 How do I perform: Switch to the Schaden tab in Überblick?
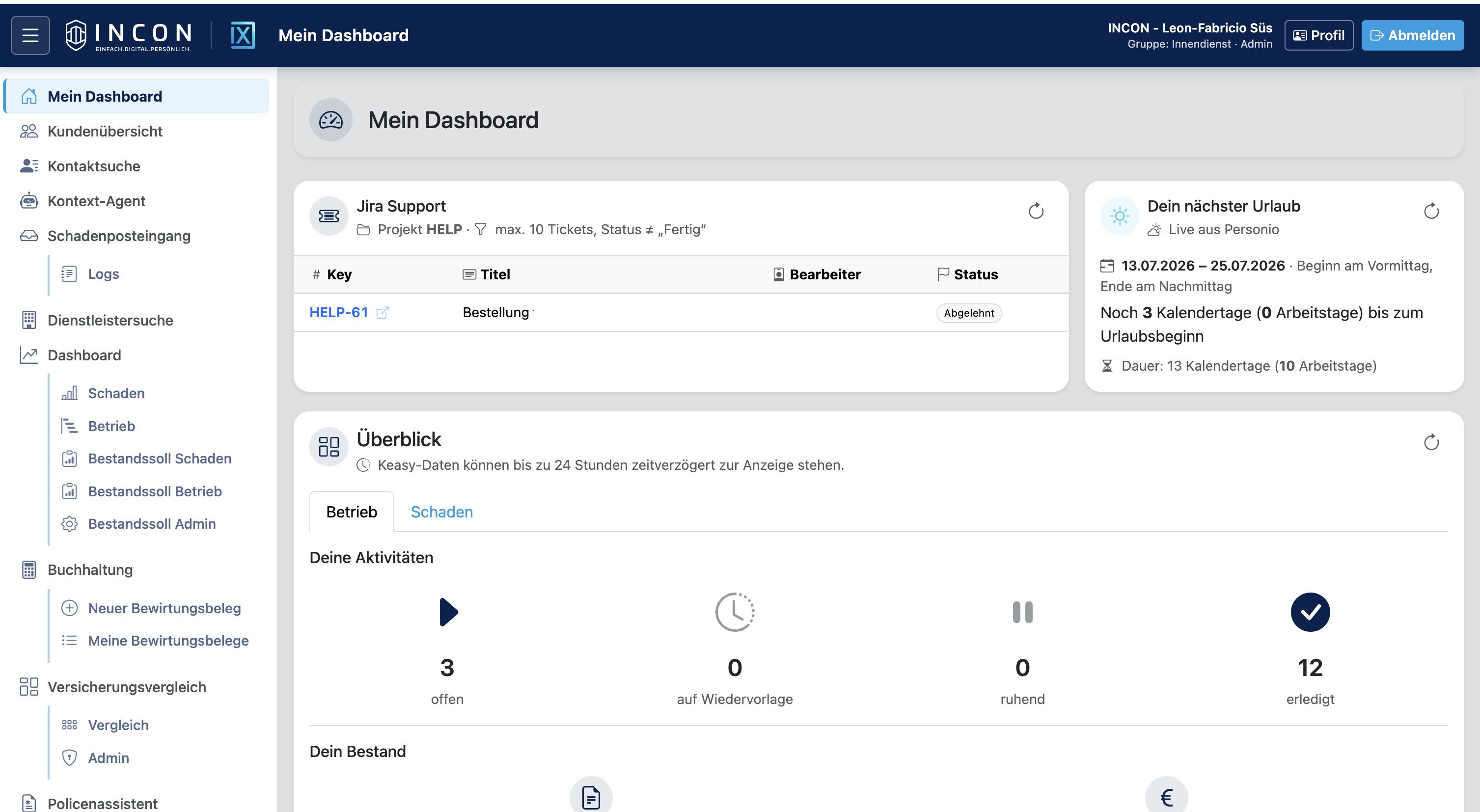coord(442,512)
